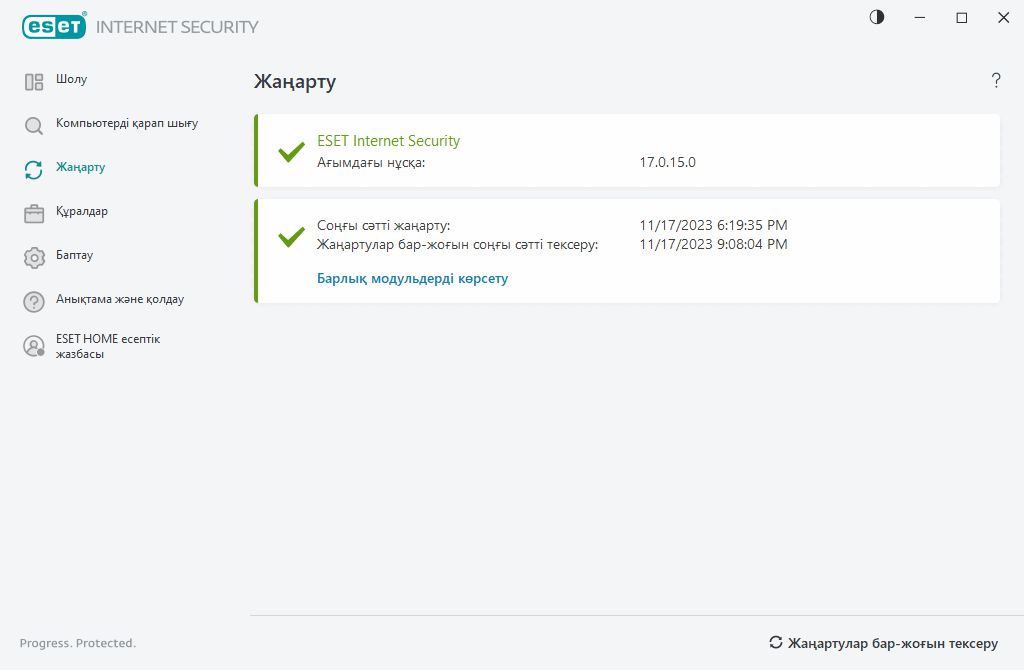
Task: Open the page help question mark
Action: [x=996, y=81]
